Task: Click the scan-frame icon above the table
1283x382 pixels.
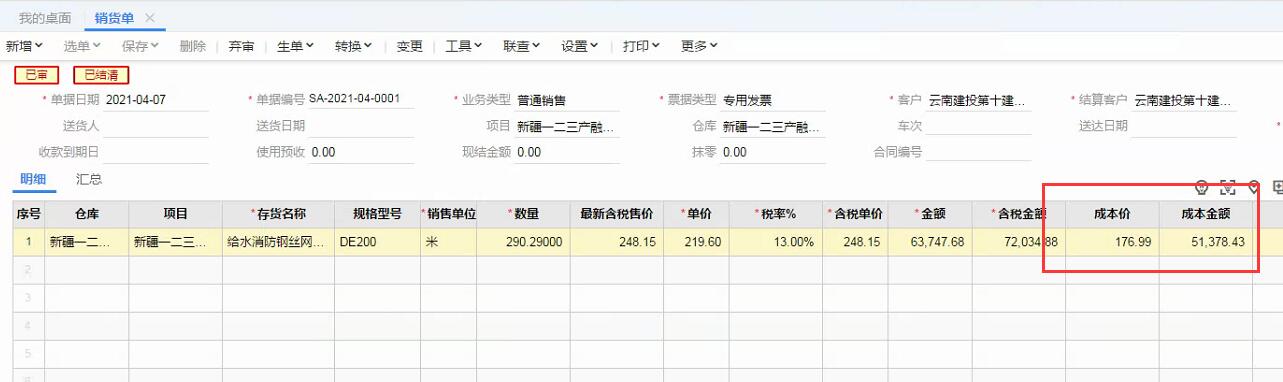Action: [x=1228, y=187]
